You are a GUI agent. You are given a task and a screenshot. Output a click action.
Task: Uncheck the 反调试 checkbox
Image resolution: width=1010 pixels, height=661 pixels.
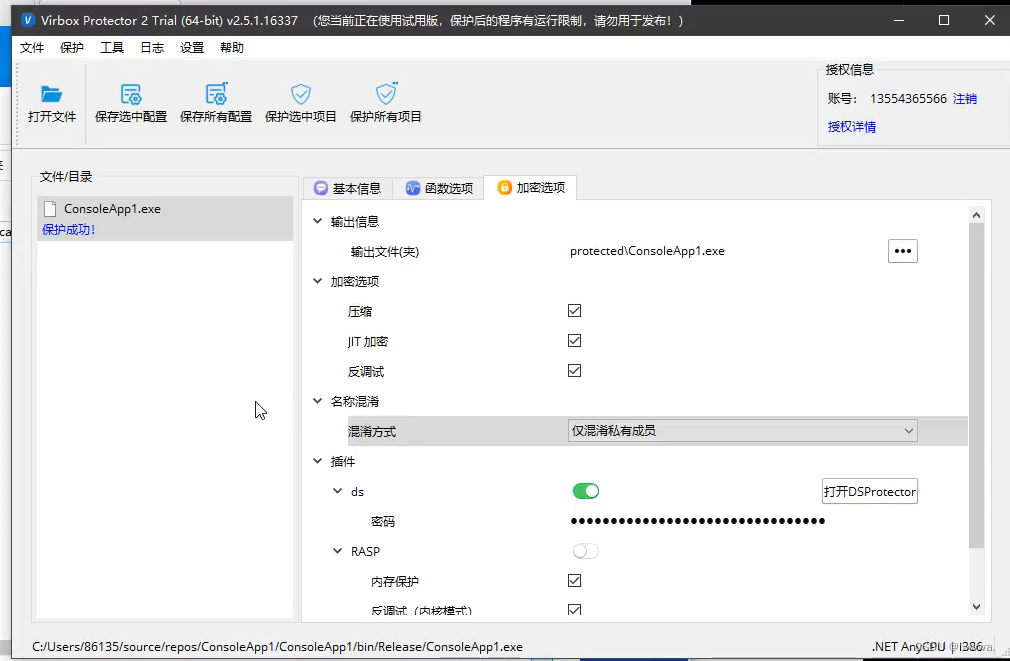pyautogui.click(x=575, y=370)
